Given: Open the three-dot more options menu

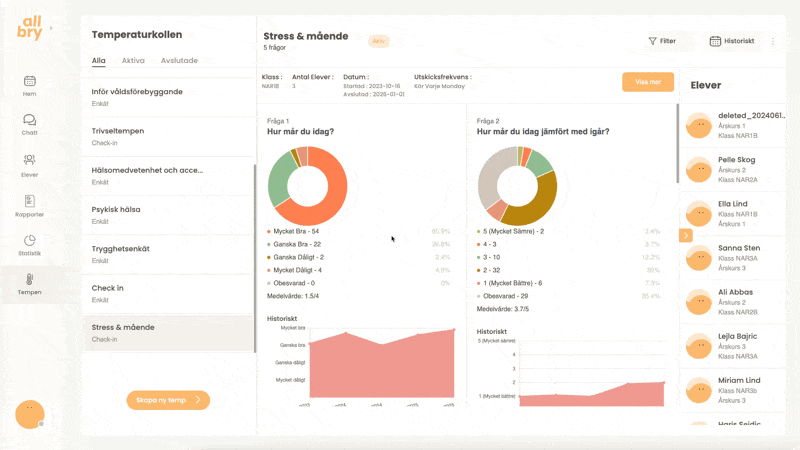Looking at the screenshot, I should tap(772, 41).
